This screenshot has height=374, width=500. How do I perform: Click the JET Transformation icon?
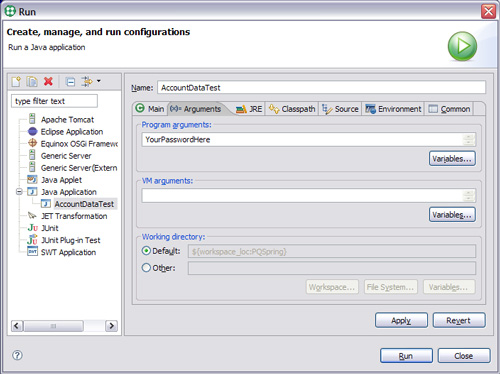[32, 215]
